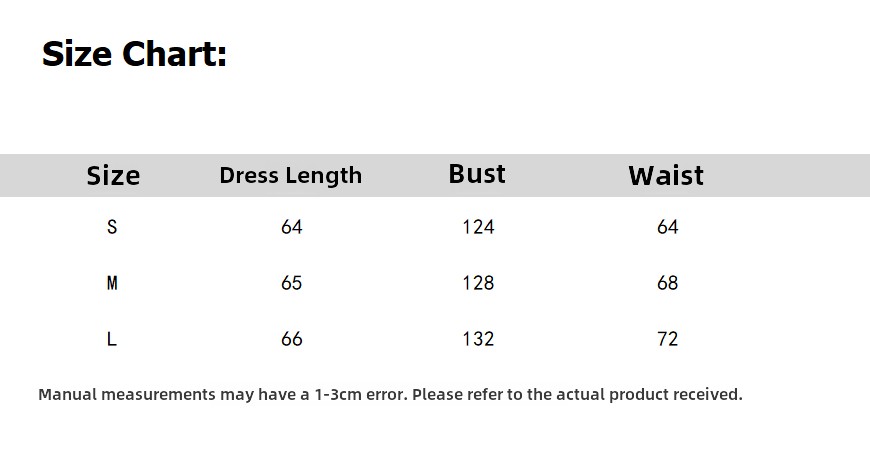Click the S row waist value
Image resolution: width=870 pixels, height=463 pixels.
667,227
